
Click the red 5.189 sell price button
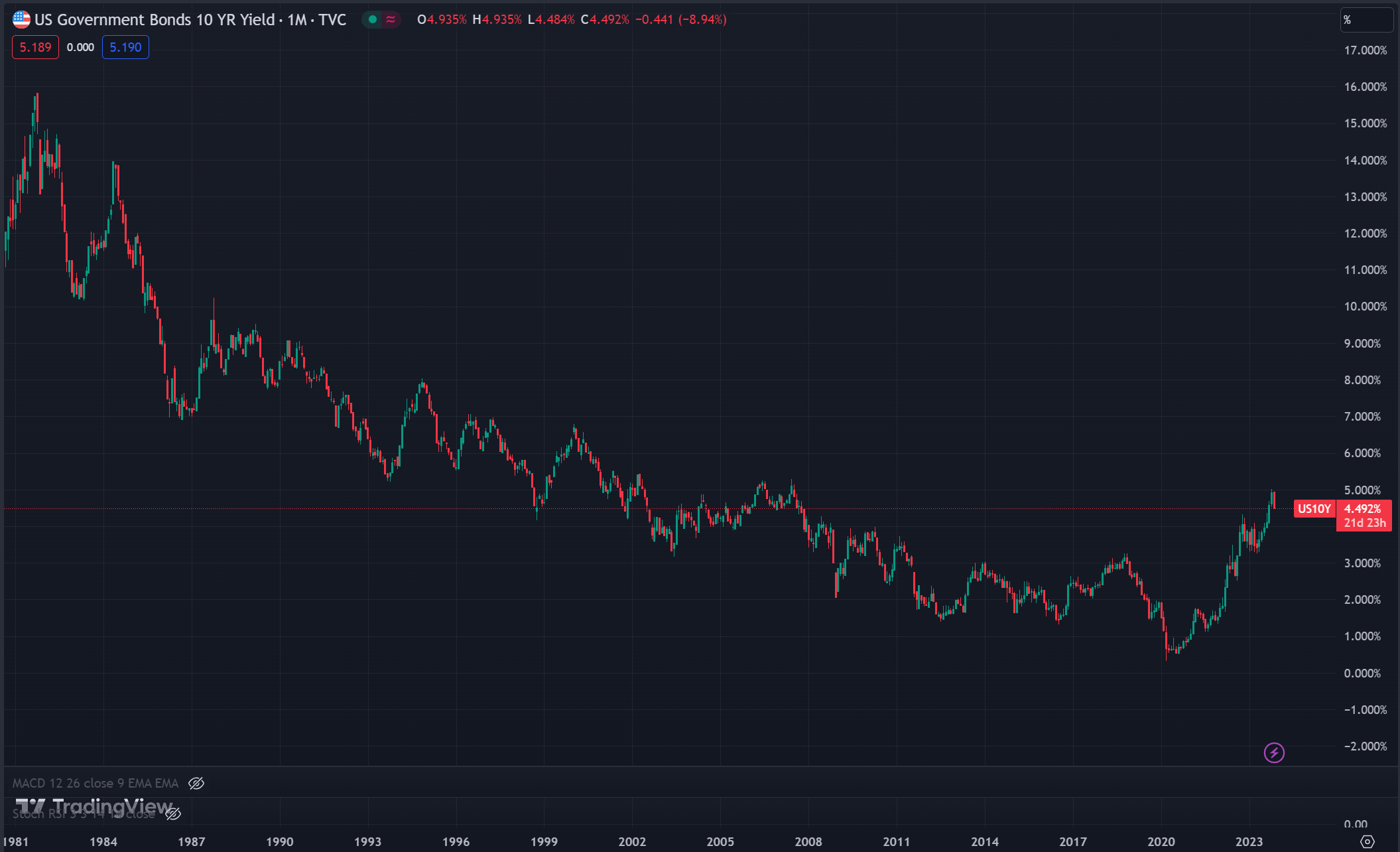click(x=35, y=47)
